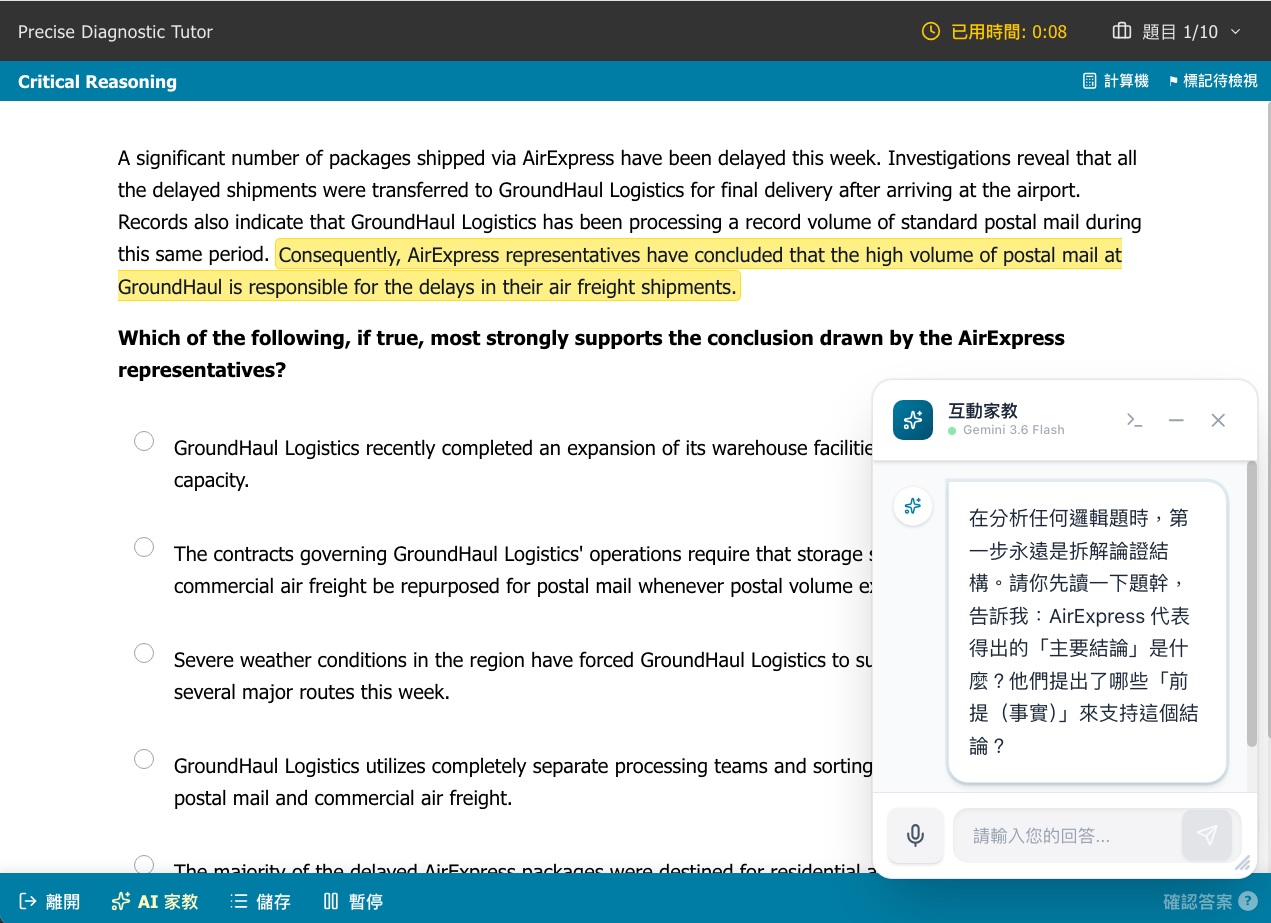Screen dimensions: 1271x923
Task: Minimize the 互動家教 tutor panel
Action: (x=1176, y=420)
